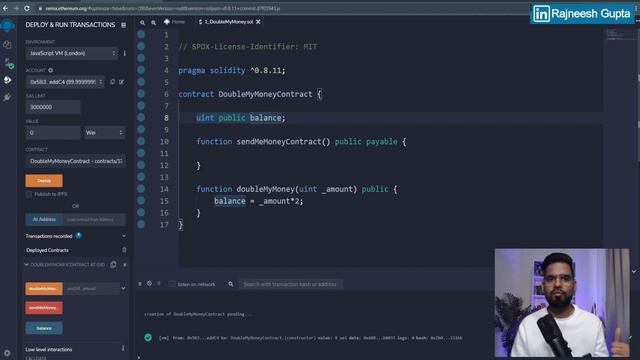Open the Contract selection dropdown
Viewport: 640px width, 360px height.
pyautogui.click(x=76, y=161)
